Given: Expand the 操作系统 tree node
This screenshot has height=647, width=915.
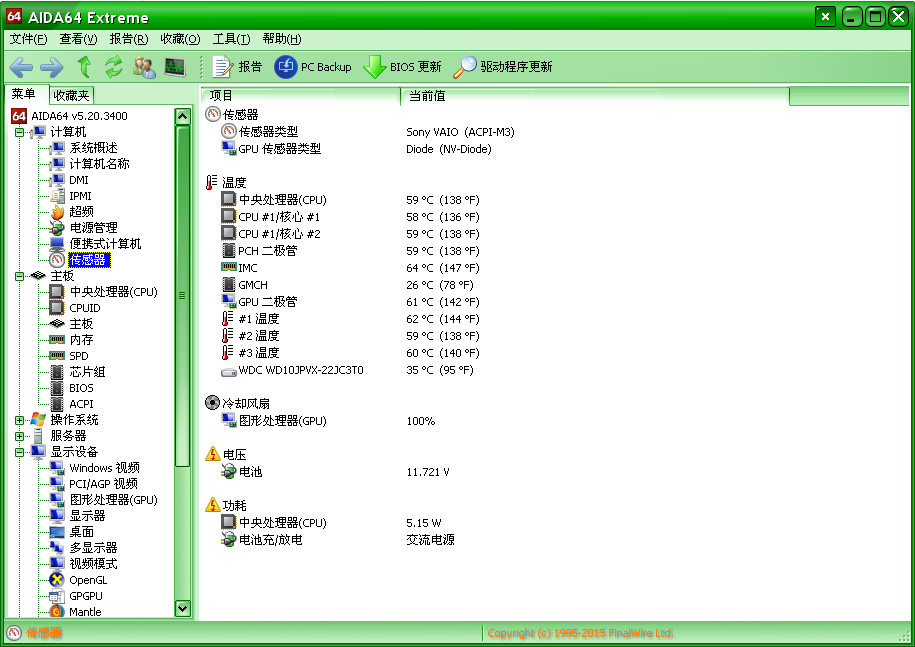Looking at the screenshot, I should [19, 420].
